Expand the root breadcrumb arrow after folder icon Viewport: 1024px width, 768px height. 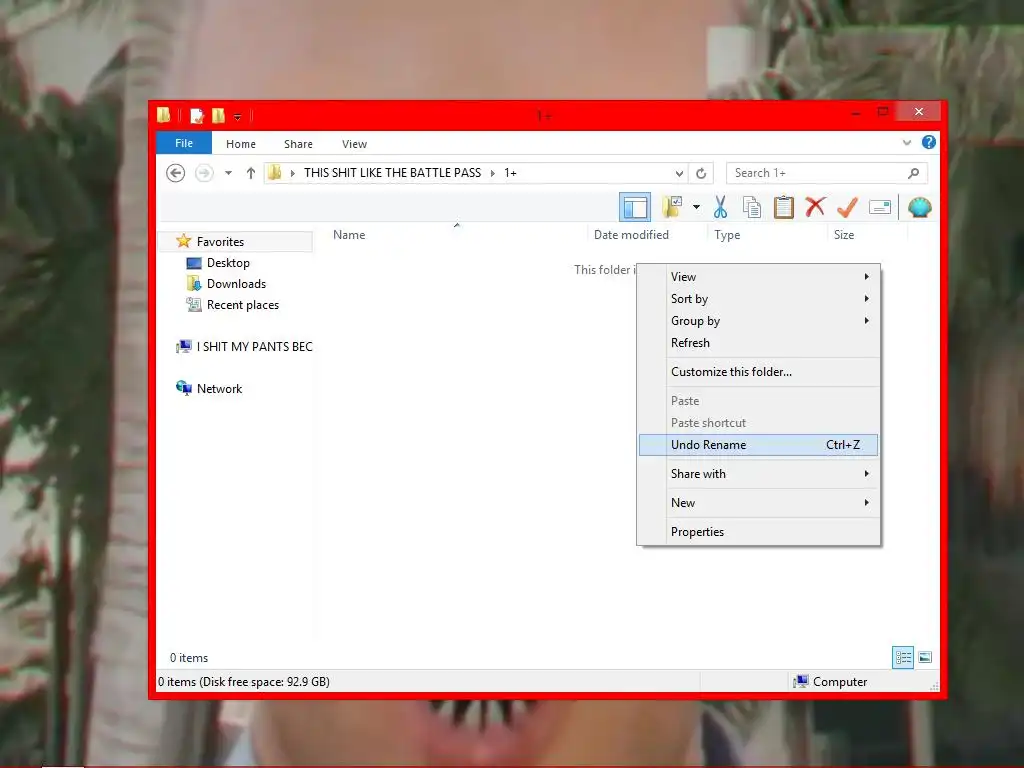click(293, 173)
